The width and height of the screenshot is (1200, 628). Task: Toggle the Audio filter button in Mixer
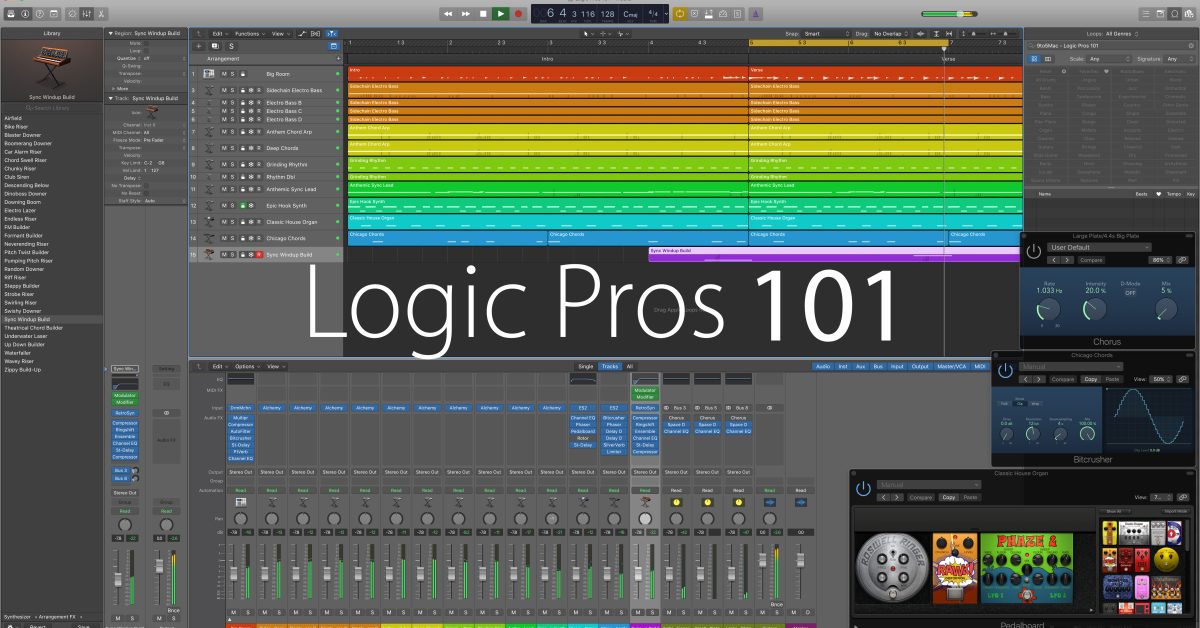point(822,366)
